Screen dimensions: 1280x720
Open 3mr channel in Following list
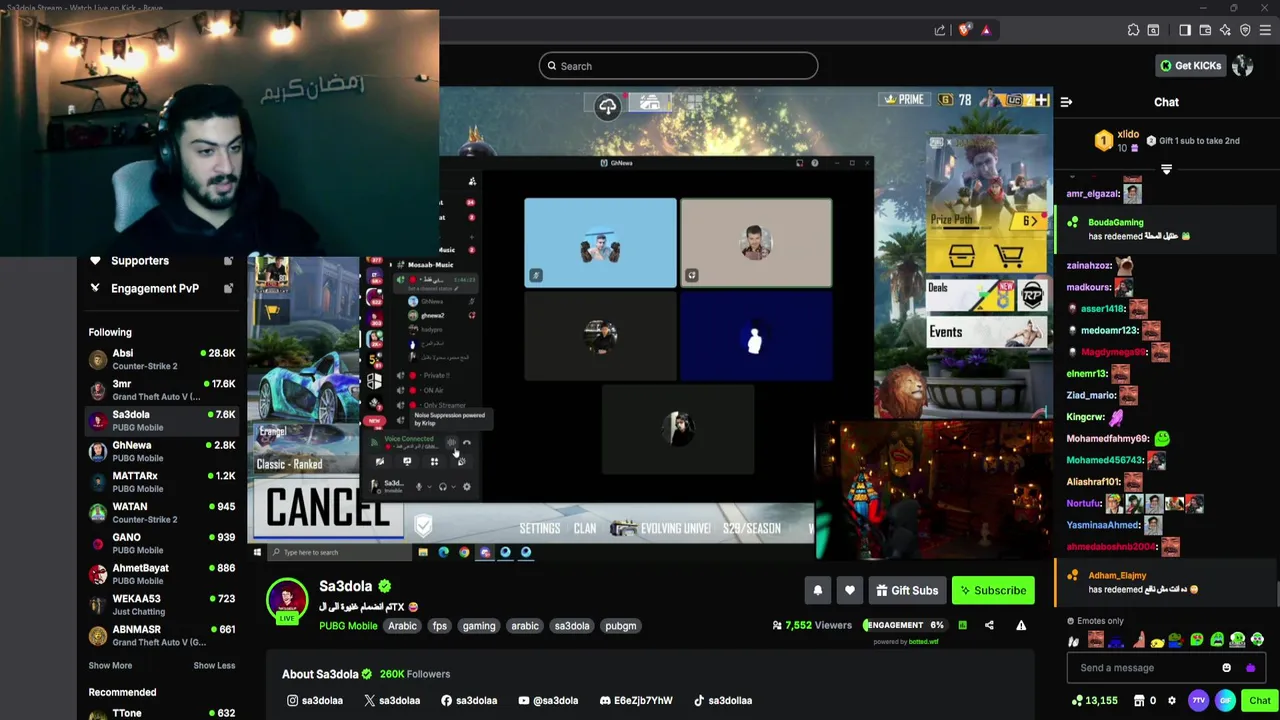pyautogui.click(x=161, y=390)
